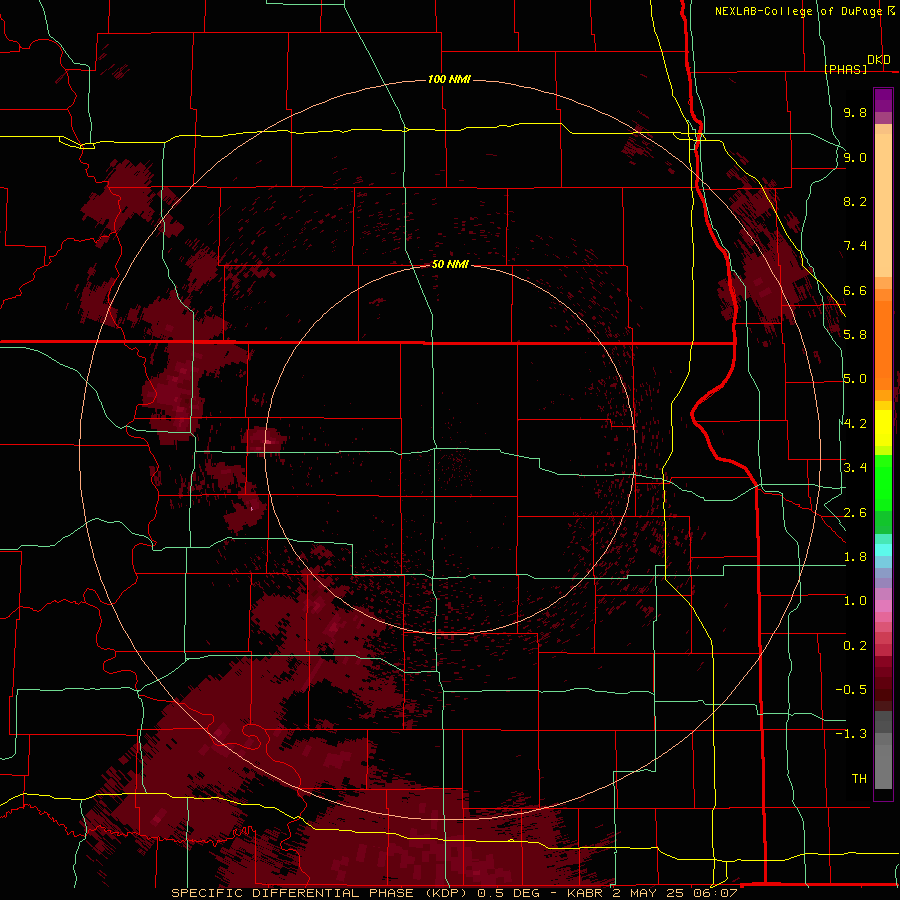The image size is (900, 900).
Task: Click the bright green segment of color bar
Action: tap(883, 482)
